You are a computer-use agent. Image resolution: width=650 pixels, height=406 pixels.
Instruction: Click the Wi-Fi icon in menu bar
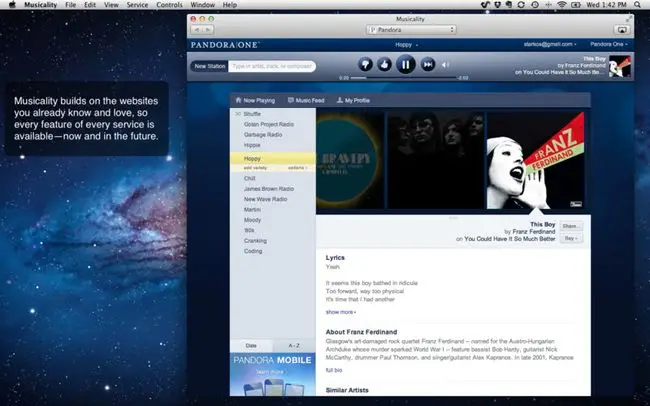[x=562, y=5]
